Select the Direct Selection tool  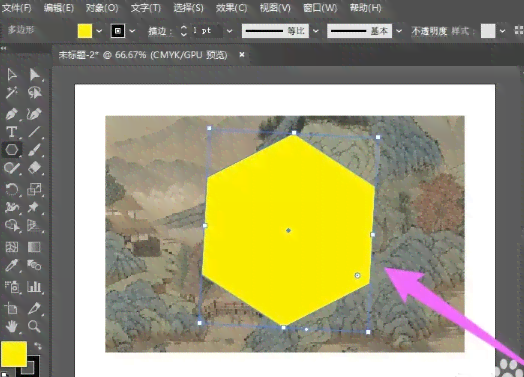(x=34, y=75)
